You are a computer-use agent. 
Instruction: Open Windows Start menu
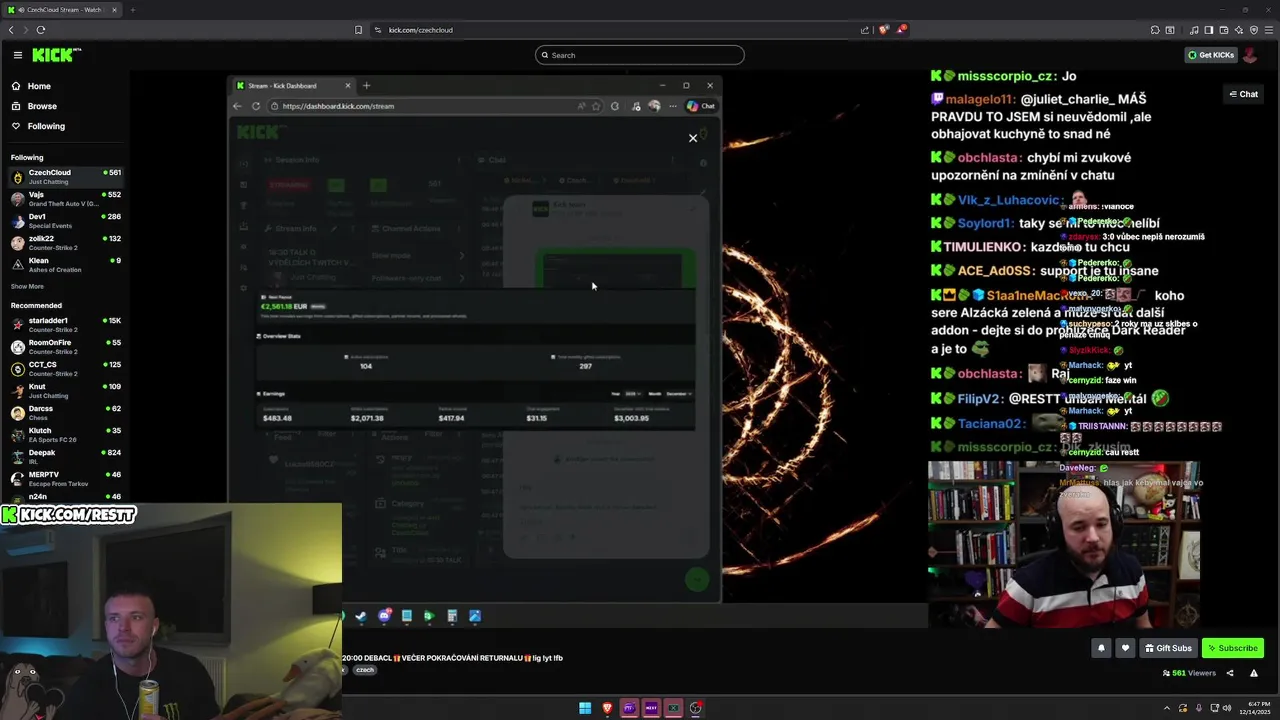coord(585,708)
